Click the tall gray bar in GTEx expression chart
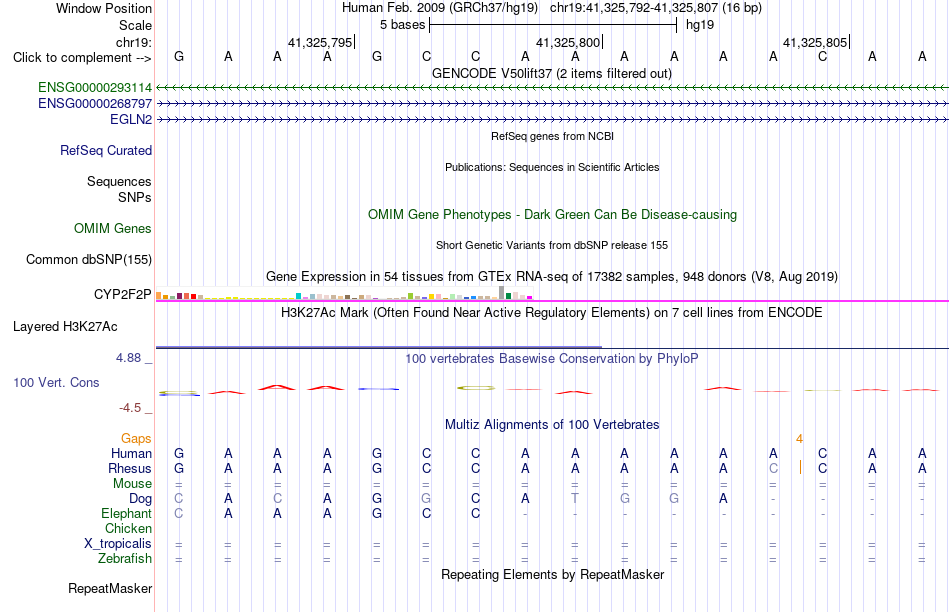 [x=501, y=293]
